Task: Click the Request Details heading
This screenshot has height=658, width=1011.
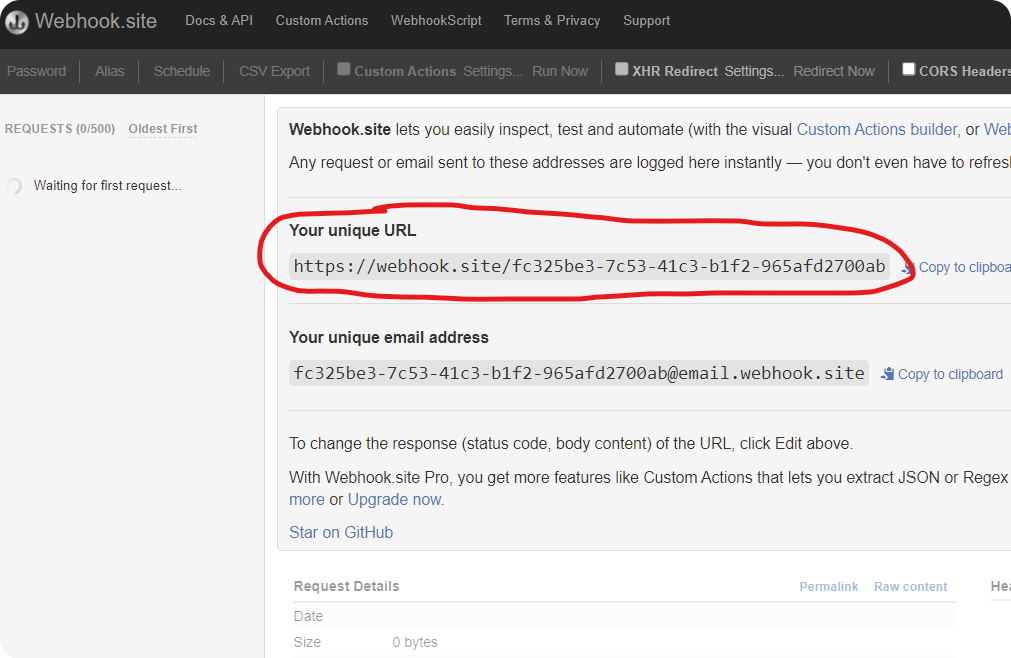Action: pos(346,586)
